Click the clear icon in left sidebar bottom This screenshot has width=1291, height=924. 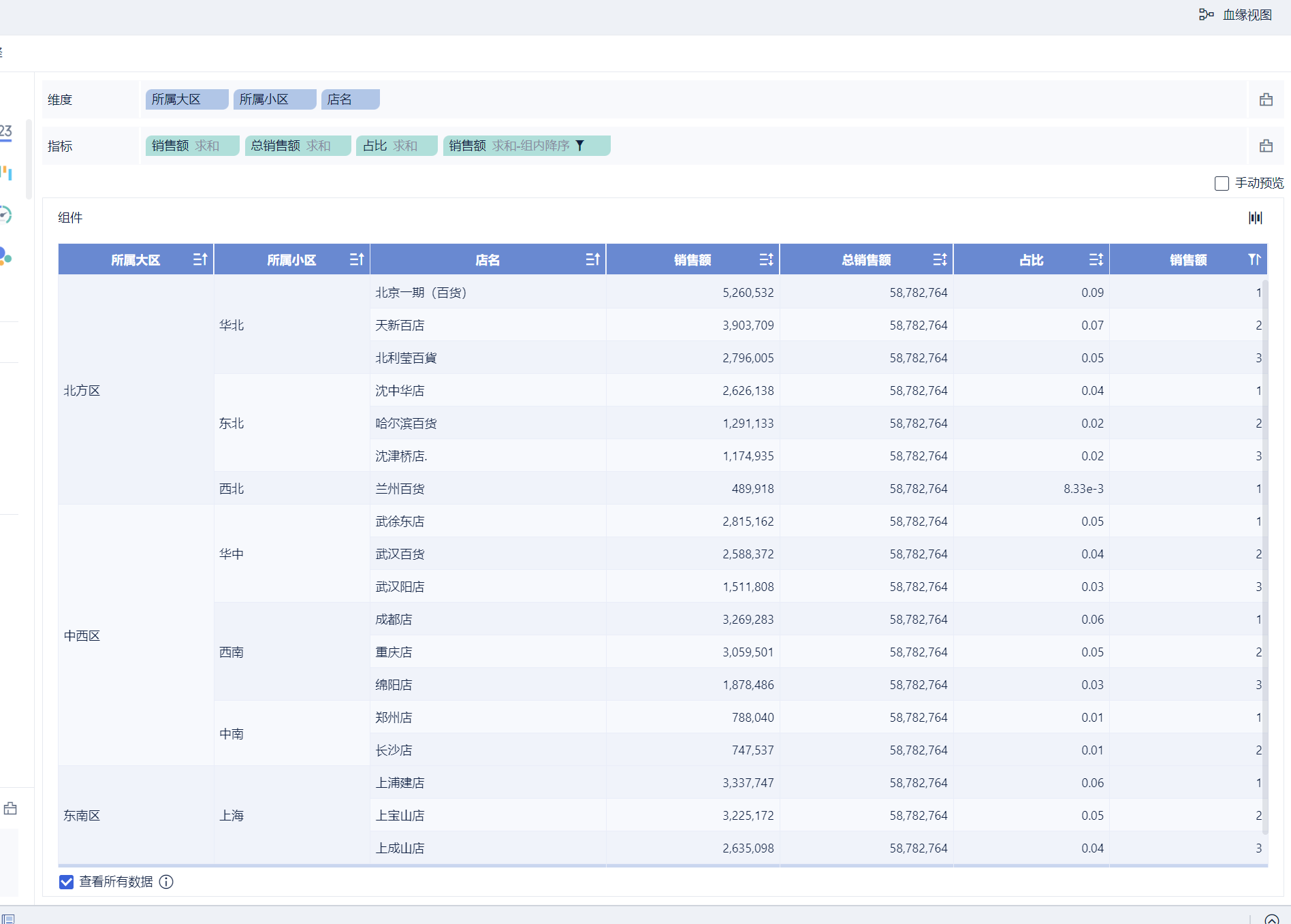coord(10,809)
